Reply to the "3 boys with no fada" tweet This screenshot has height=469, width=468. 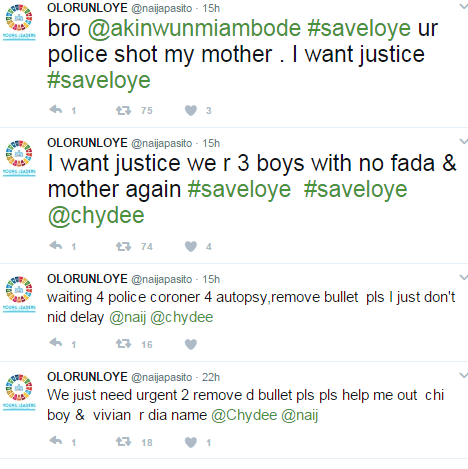click(56, 246)
